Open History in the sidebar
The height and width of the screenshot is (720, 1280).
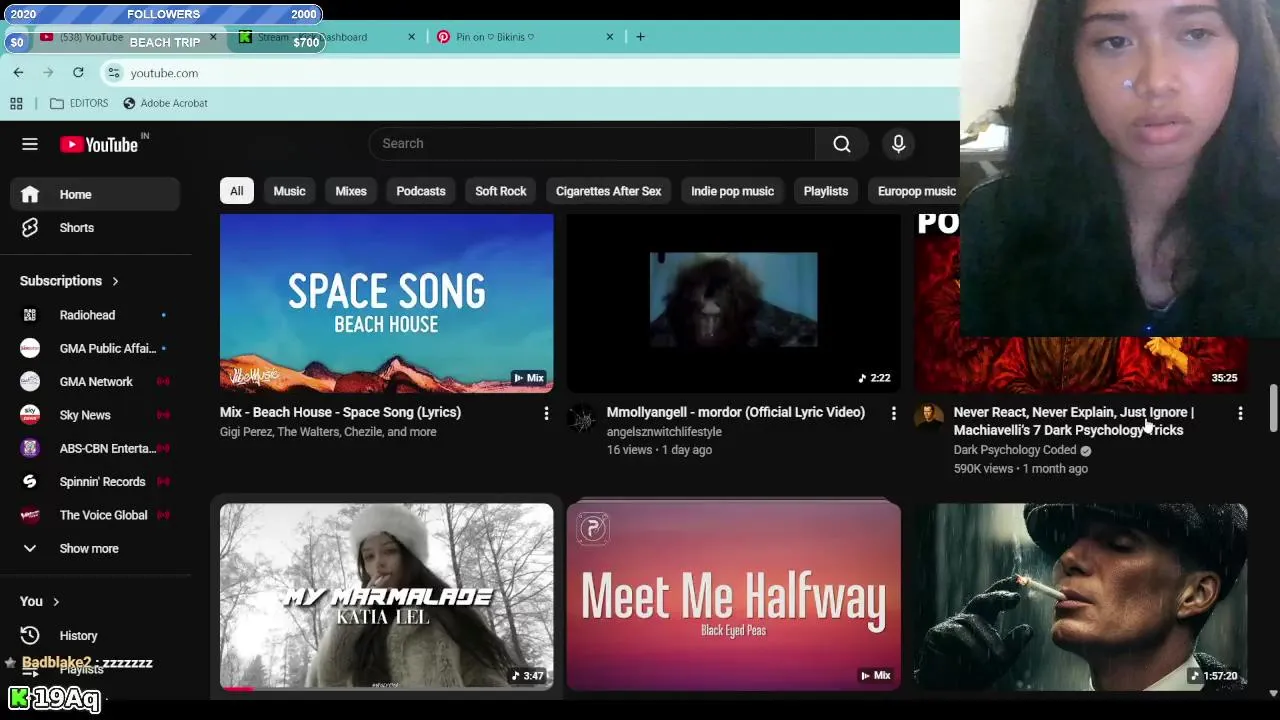click(x=95, y=636)
